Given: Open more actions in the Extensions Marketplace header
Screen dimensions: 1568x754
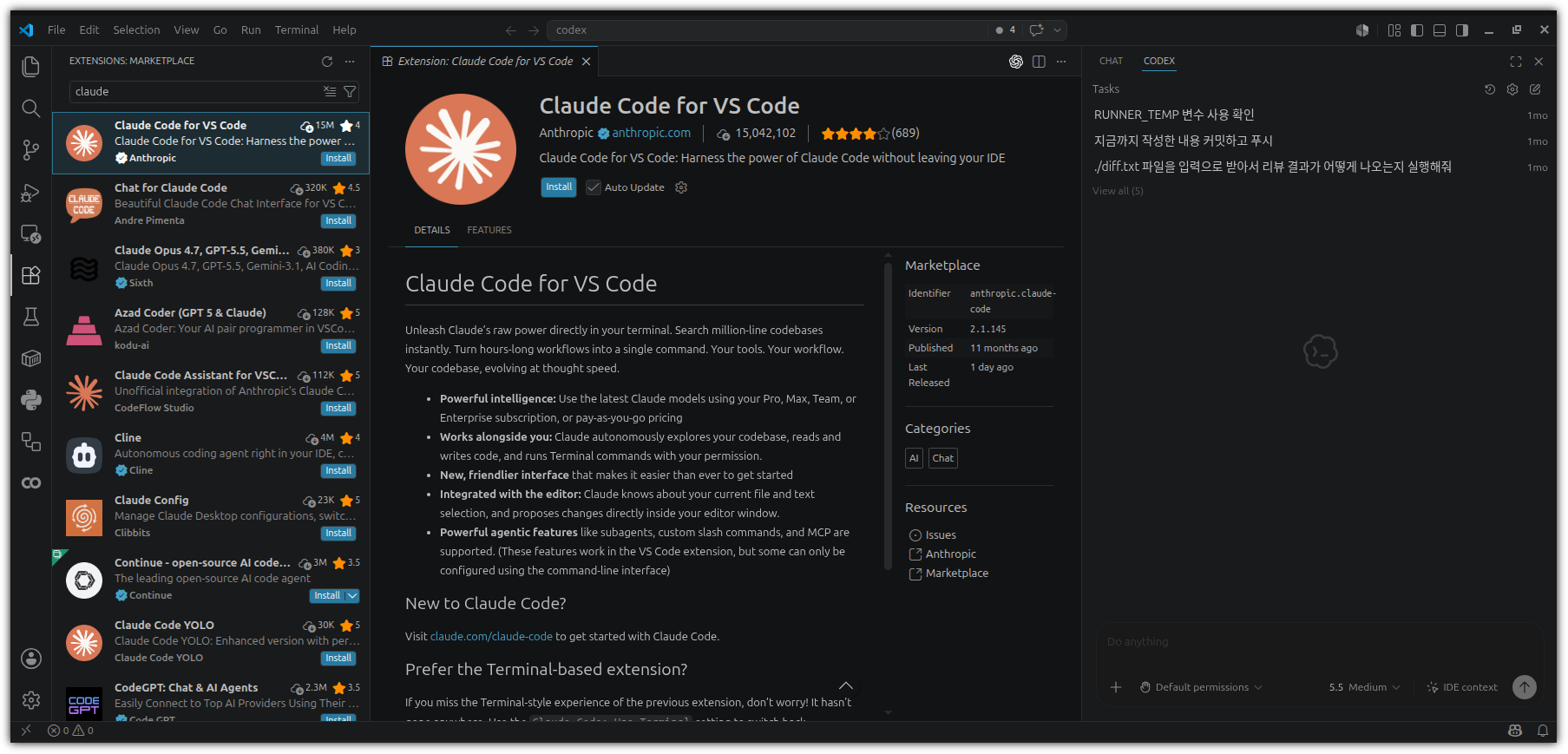Looking at the screenshot, I should tap(350, 62).
